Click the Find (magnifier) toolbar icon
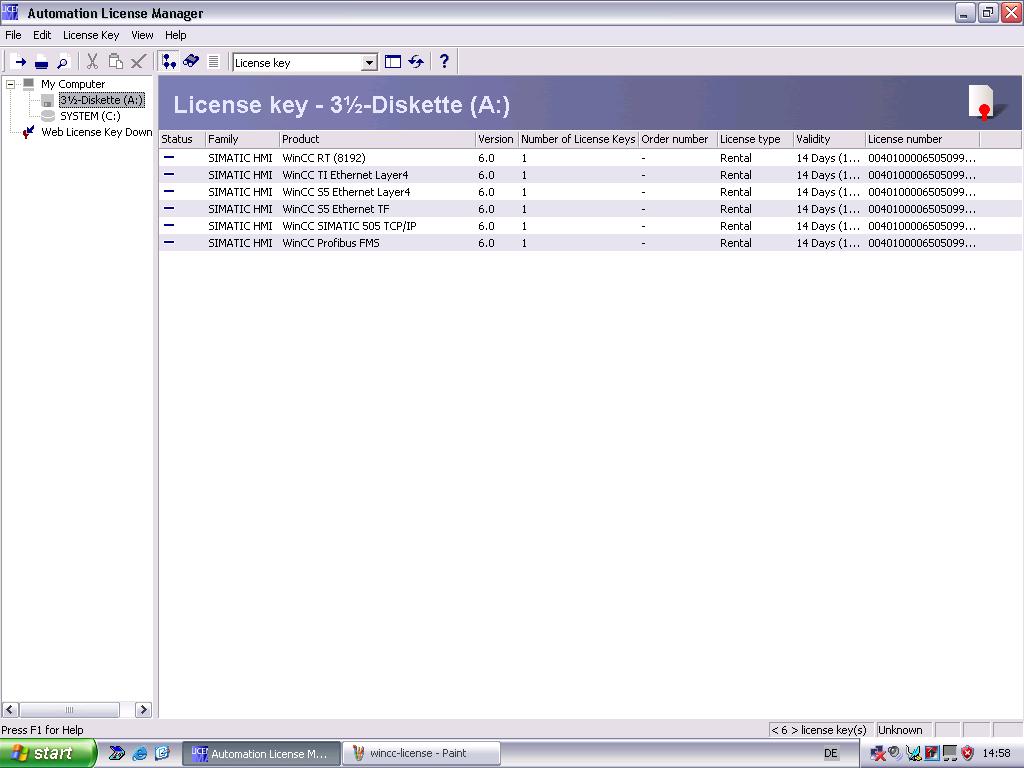 (x=62, y=62)
